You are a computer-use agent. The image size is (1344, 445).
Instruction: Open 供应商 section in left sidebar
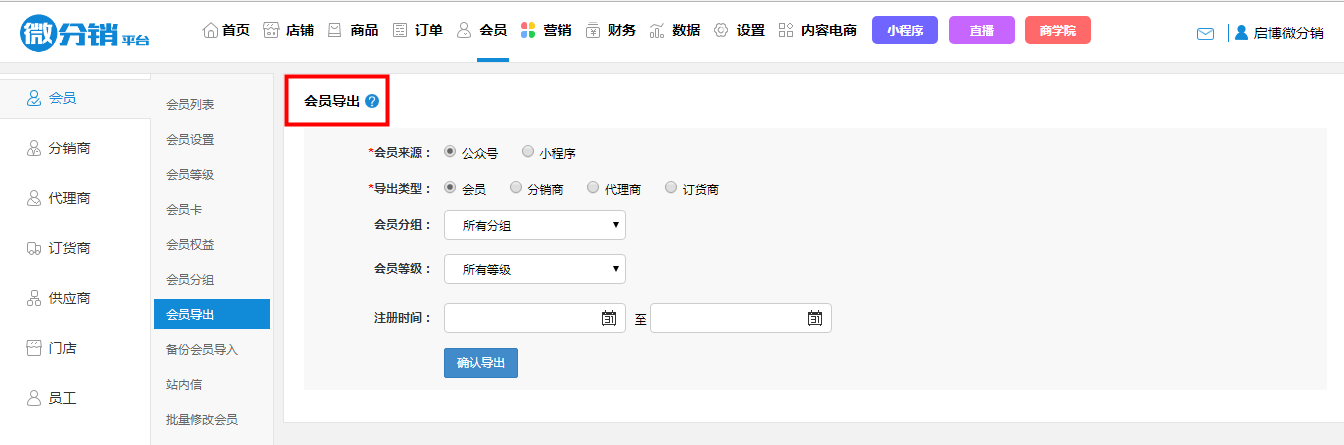(69, 298)
